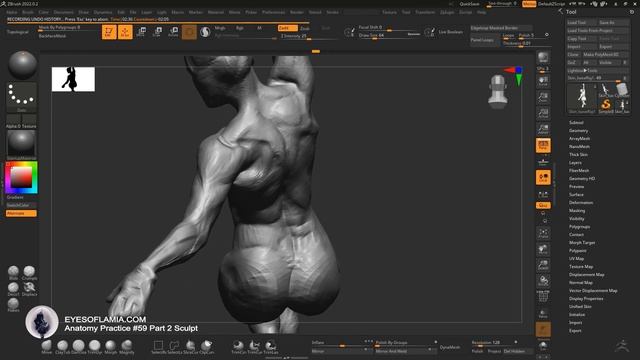Open the Dots stroke type picker
The height and width of the screenshot is (360, 640).
(22, 97)
